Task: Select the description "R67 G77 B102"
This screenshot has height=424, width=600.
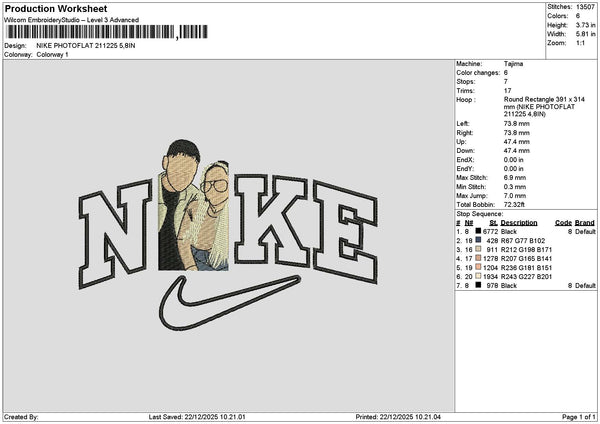Action: pyautogui.click(x=523, y=241)
